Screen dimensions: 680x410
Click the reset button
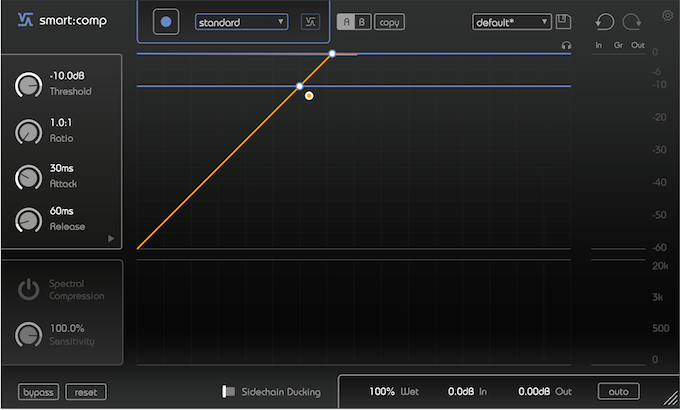85,392
